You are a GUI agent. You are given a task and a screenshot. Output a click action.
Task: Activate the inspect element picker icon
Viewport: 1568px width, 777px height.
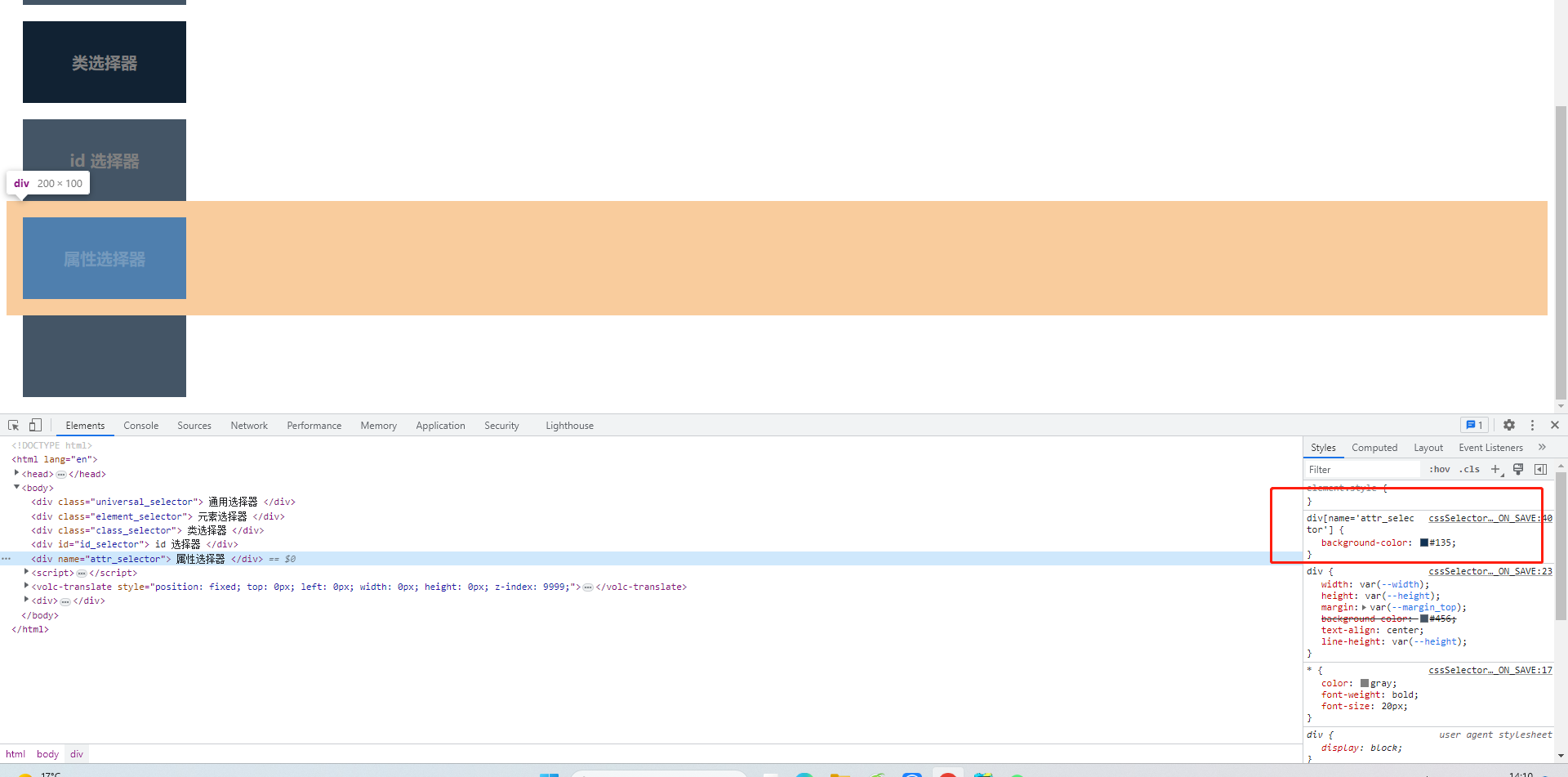[13, 425]
